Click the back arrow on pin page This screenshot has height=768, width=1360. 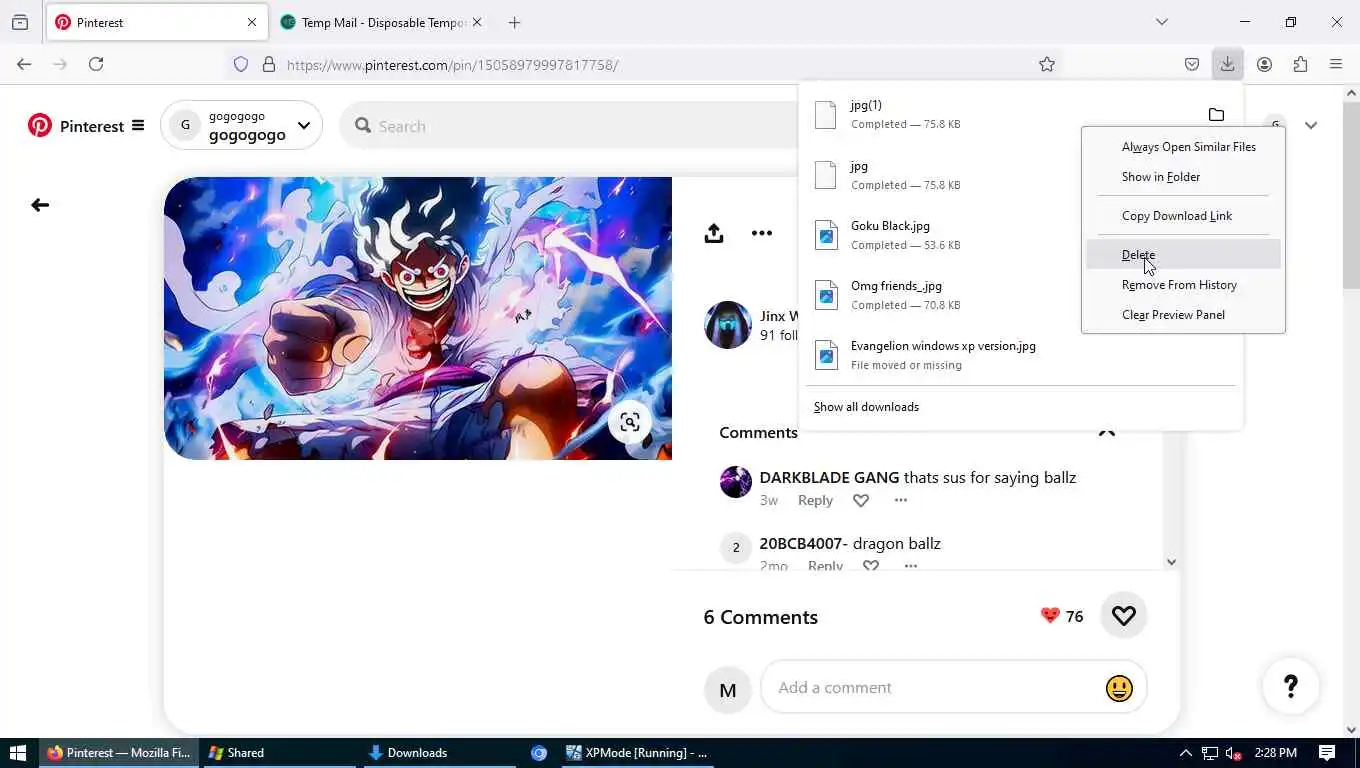[x=40, y=205]
